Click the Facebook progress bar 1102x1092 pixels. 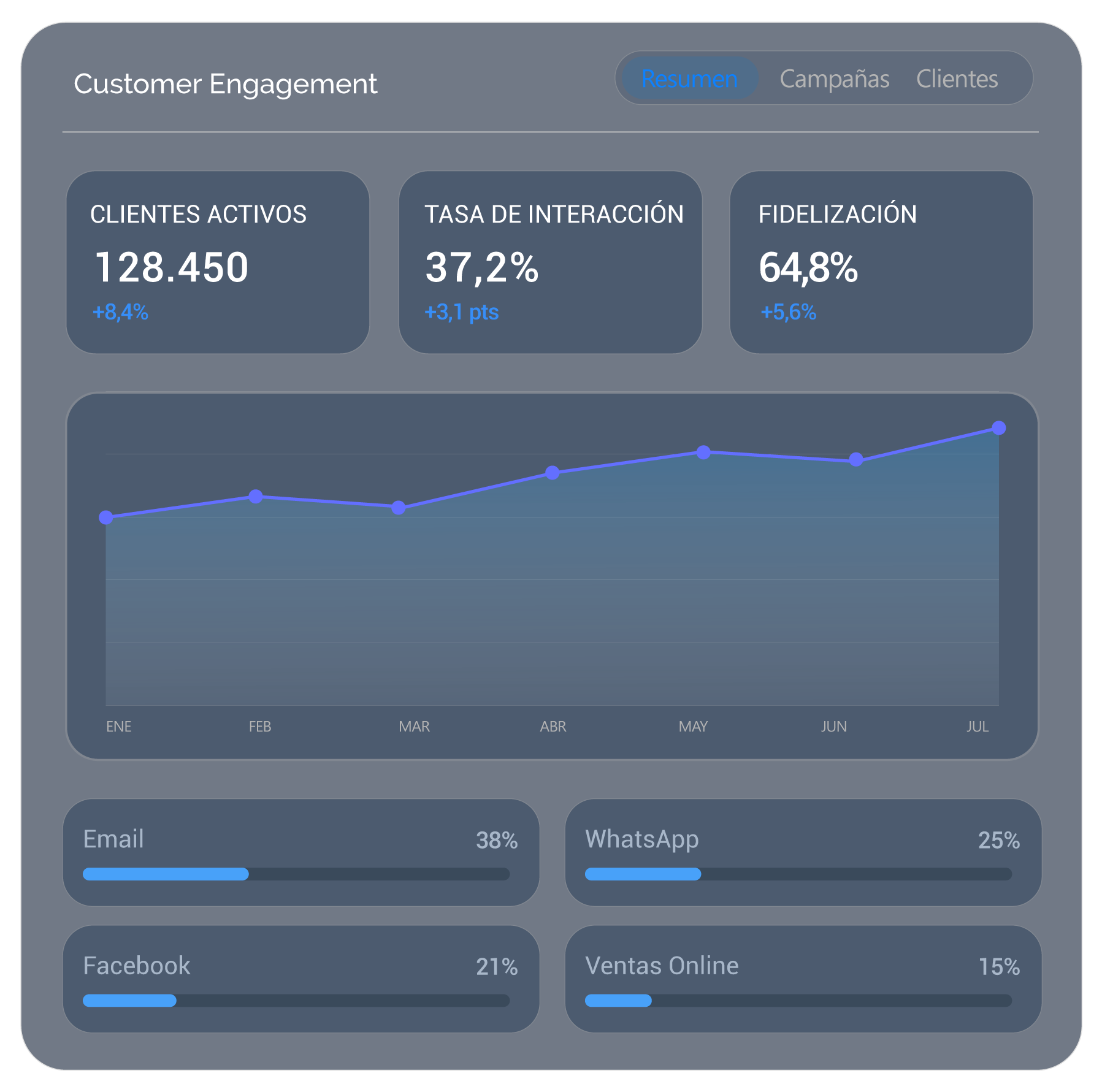[x=296, y=1001]
